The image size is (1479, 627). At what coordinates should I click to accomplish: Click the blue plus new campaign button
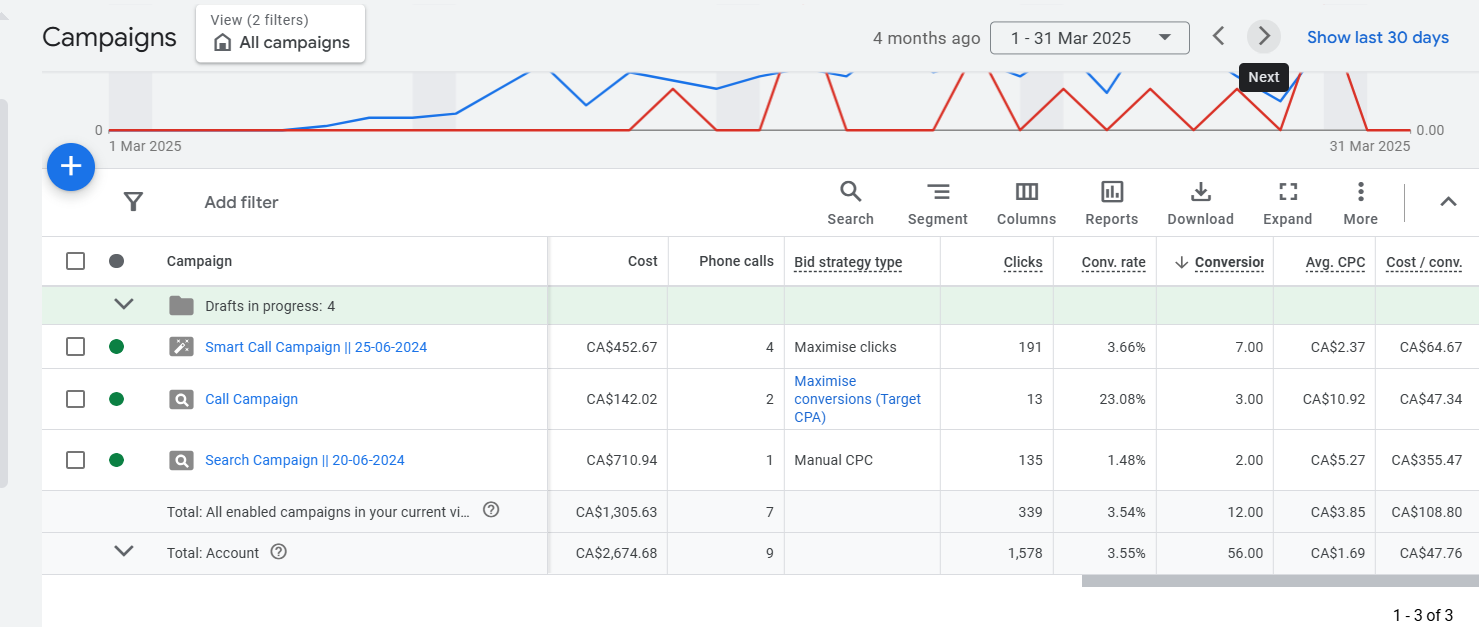click(71, 167)
